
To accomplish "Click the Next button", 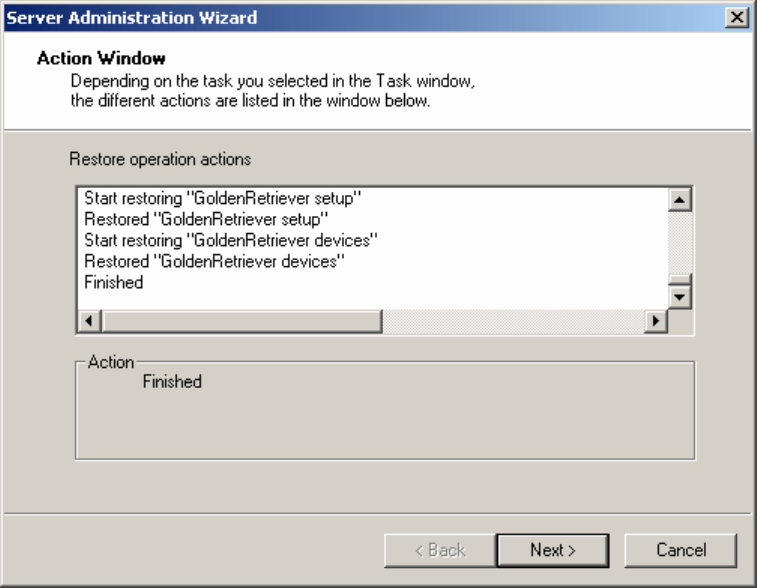I will point(553,549).
